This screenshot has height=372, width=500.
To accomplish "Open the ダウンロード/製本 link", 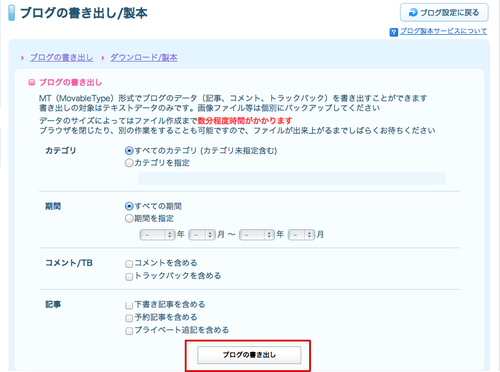I will tap(144, 58).
